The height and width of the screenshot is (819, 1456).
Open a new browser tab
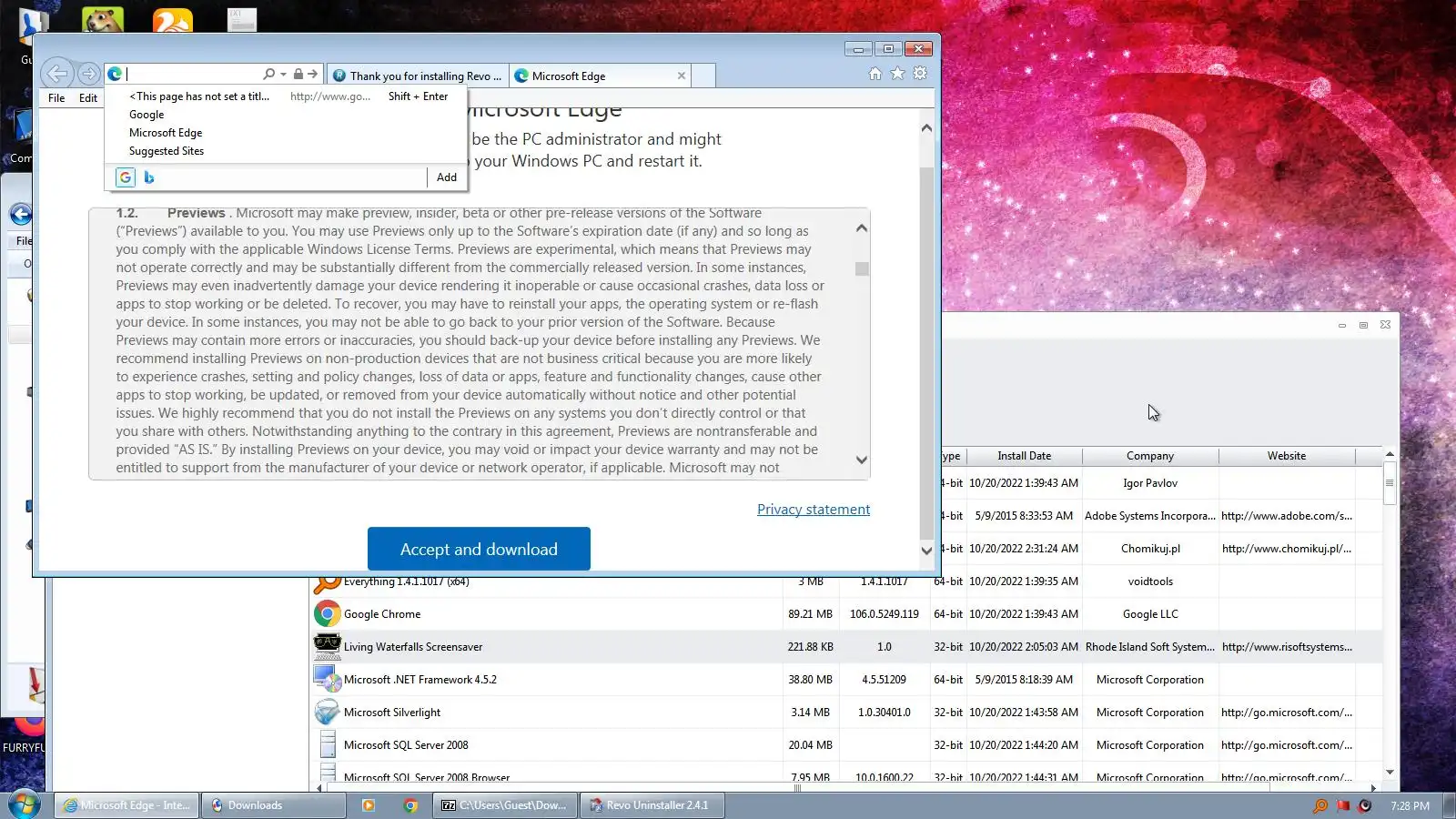[x=703, y=76]
